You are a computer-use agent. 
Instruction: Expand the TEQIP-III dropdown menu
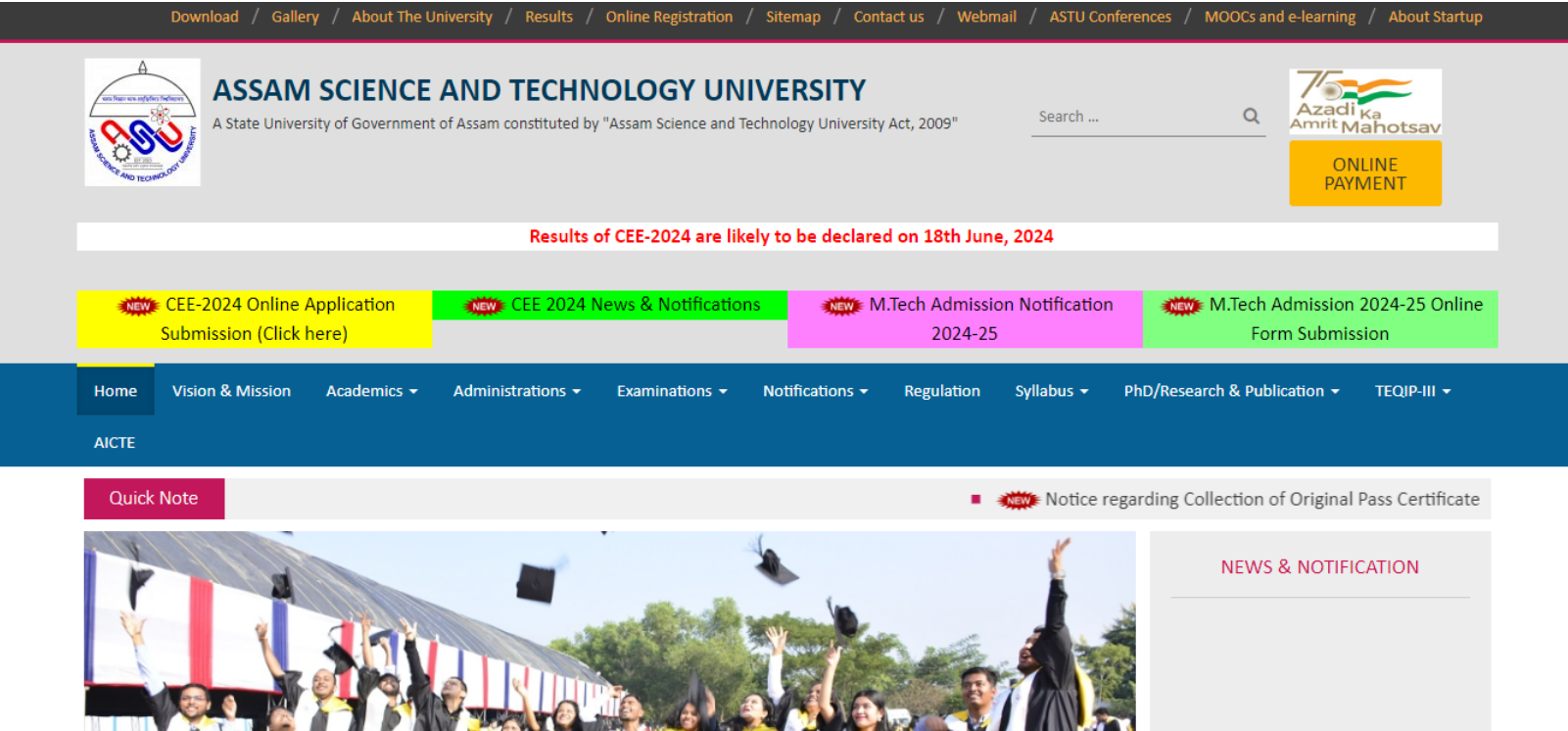coord(1412,390)
